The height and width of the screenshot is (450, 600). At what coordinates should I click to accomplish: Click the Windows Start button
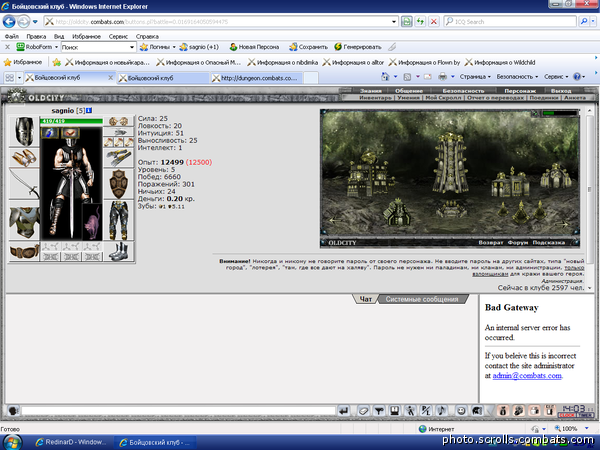(12, 442)
